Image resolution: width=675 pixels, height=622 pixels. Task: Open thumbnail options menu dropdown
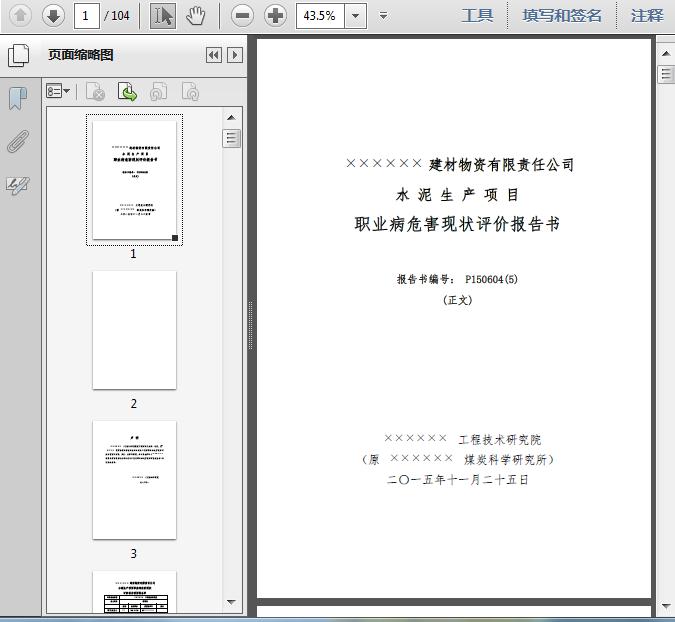click(x=58, y=91)
